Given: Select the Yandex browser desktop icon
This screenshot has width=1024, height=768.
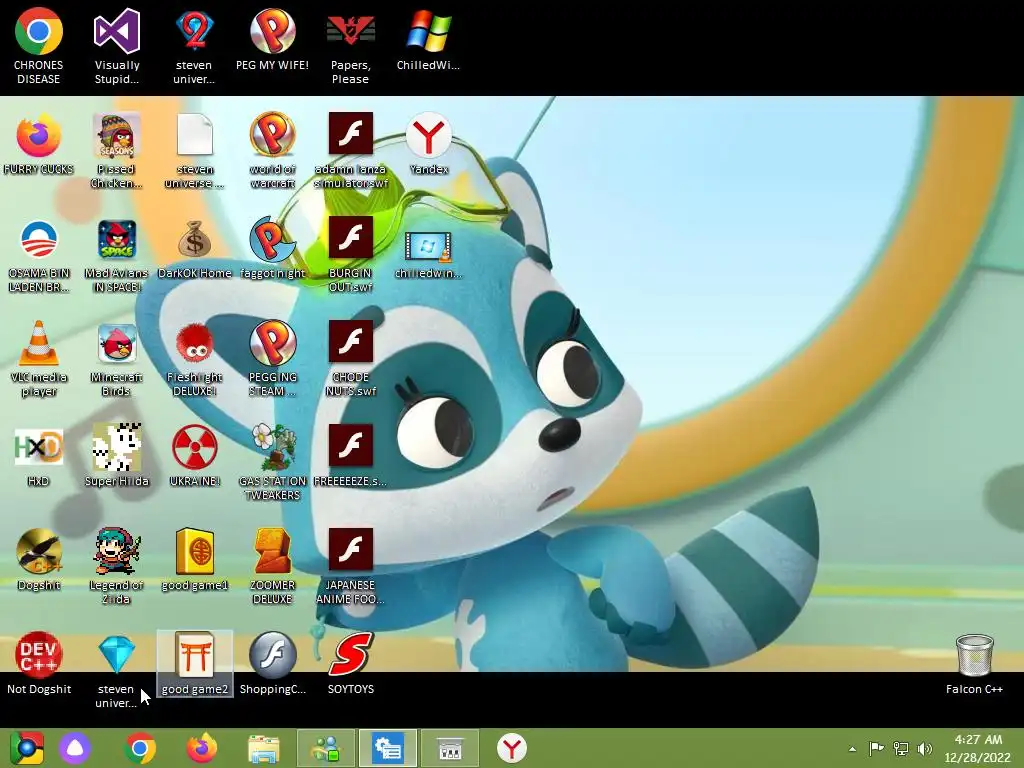Looking at the screenshot, I should [428, 135].
